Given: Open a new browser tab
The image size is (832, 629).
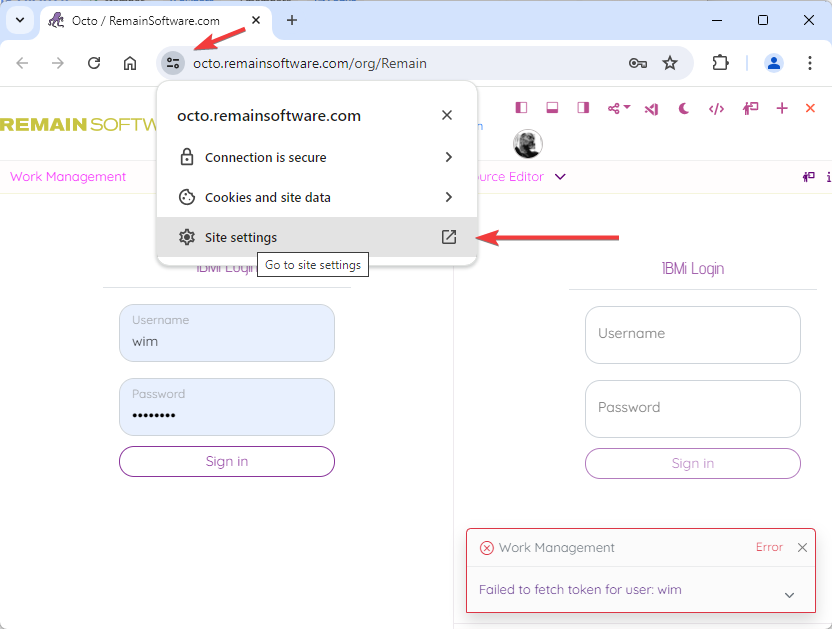Looking at the screenshot, I should [x=292, y=20].
